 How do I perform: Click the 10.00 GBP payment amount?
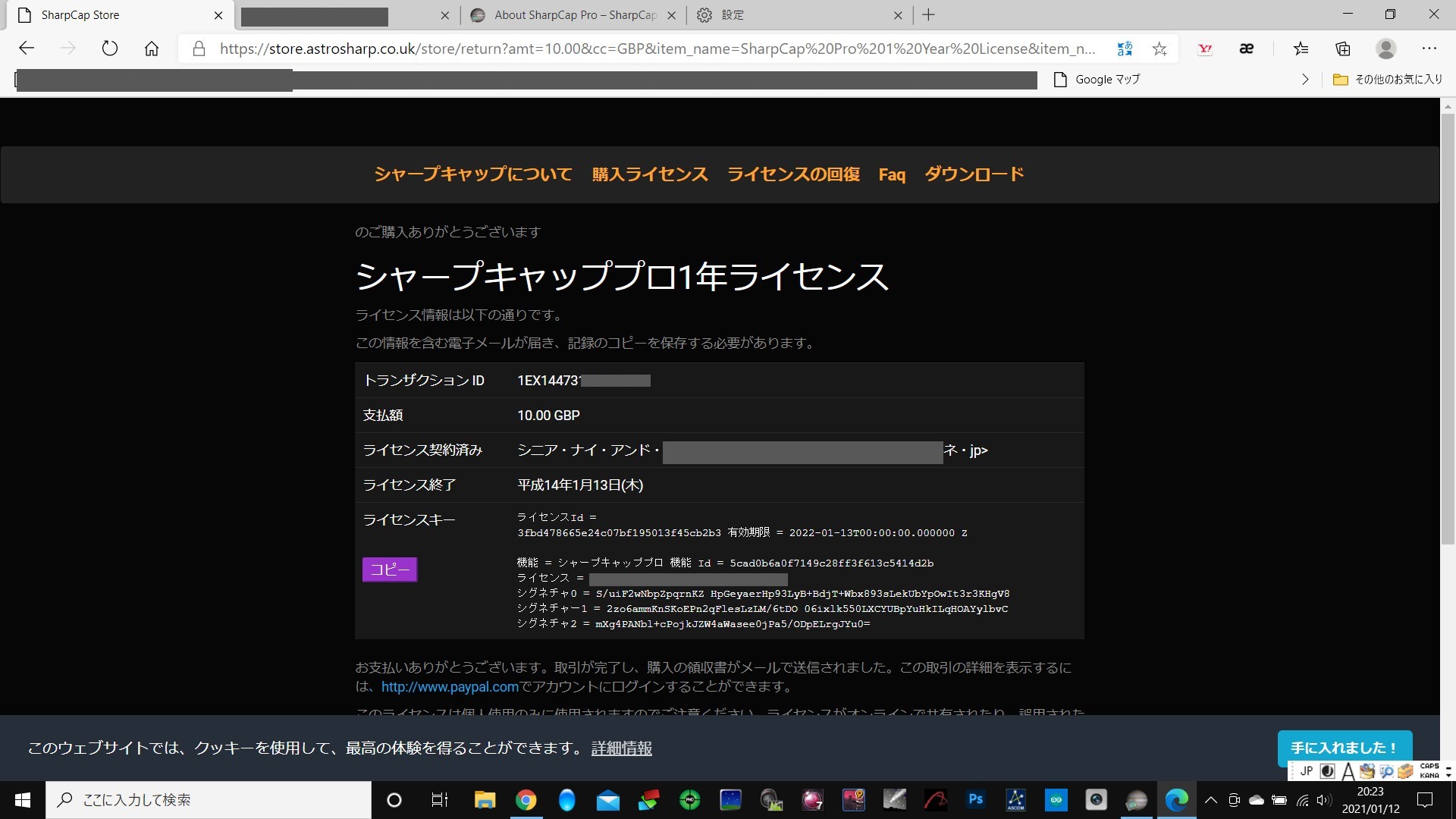(x=548, y=416)
